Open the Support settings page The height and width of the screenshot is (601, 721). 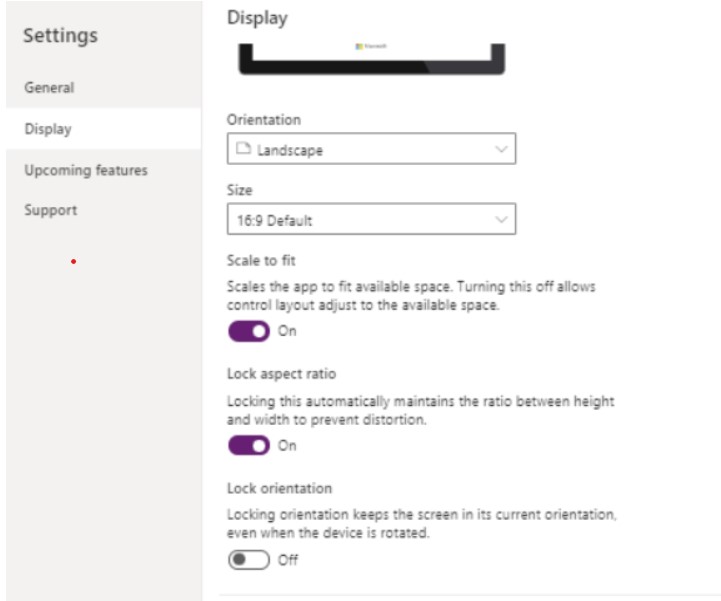tap(50, 211)
